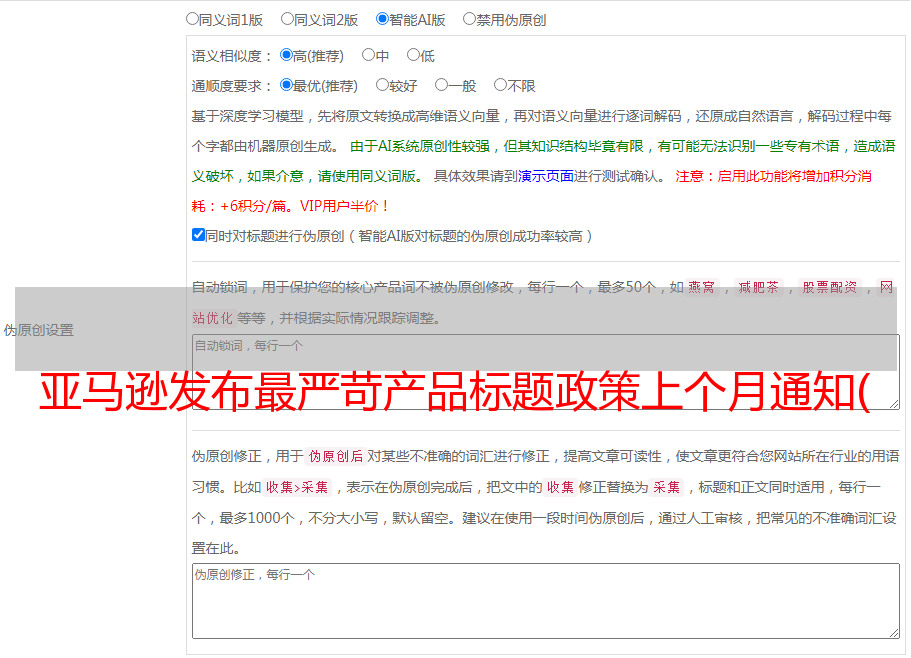911x658 pixels.
Task: Select 禁用伪原创 radio option
Action: click(x=469, y=19)
